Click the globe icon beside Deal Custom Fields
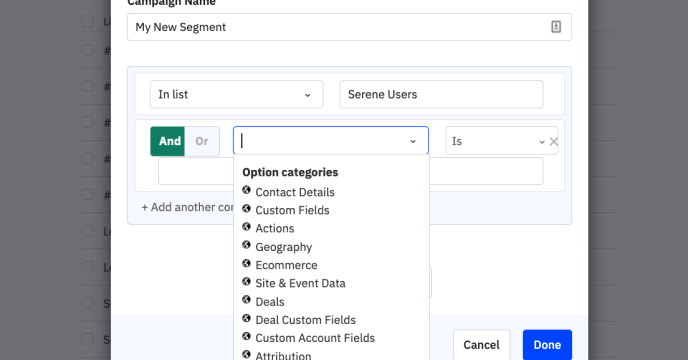The image size is (688, 360). coord(246,318)
